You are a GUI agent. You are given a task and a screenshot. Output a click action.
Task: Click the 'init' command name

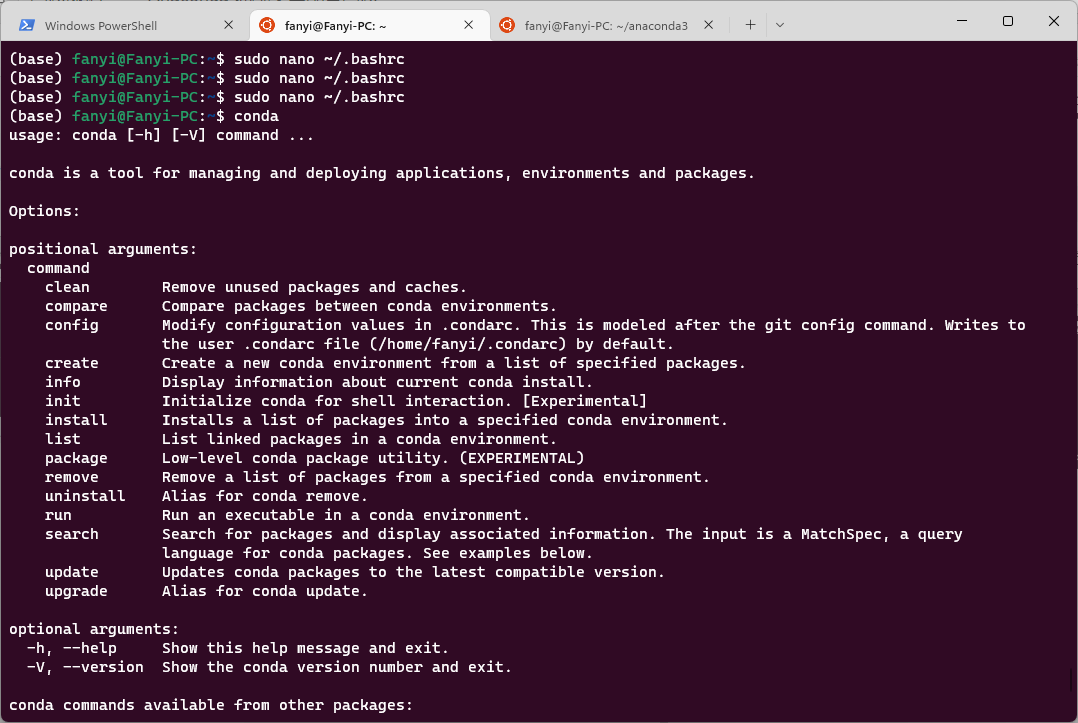point(63,401)
